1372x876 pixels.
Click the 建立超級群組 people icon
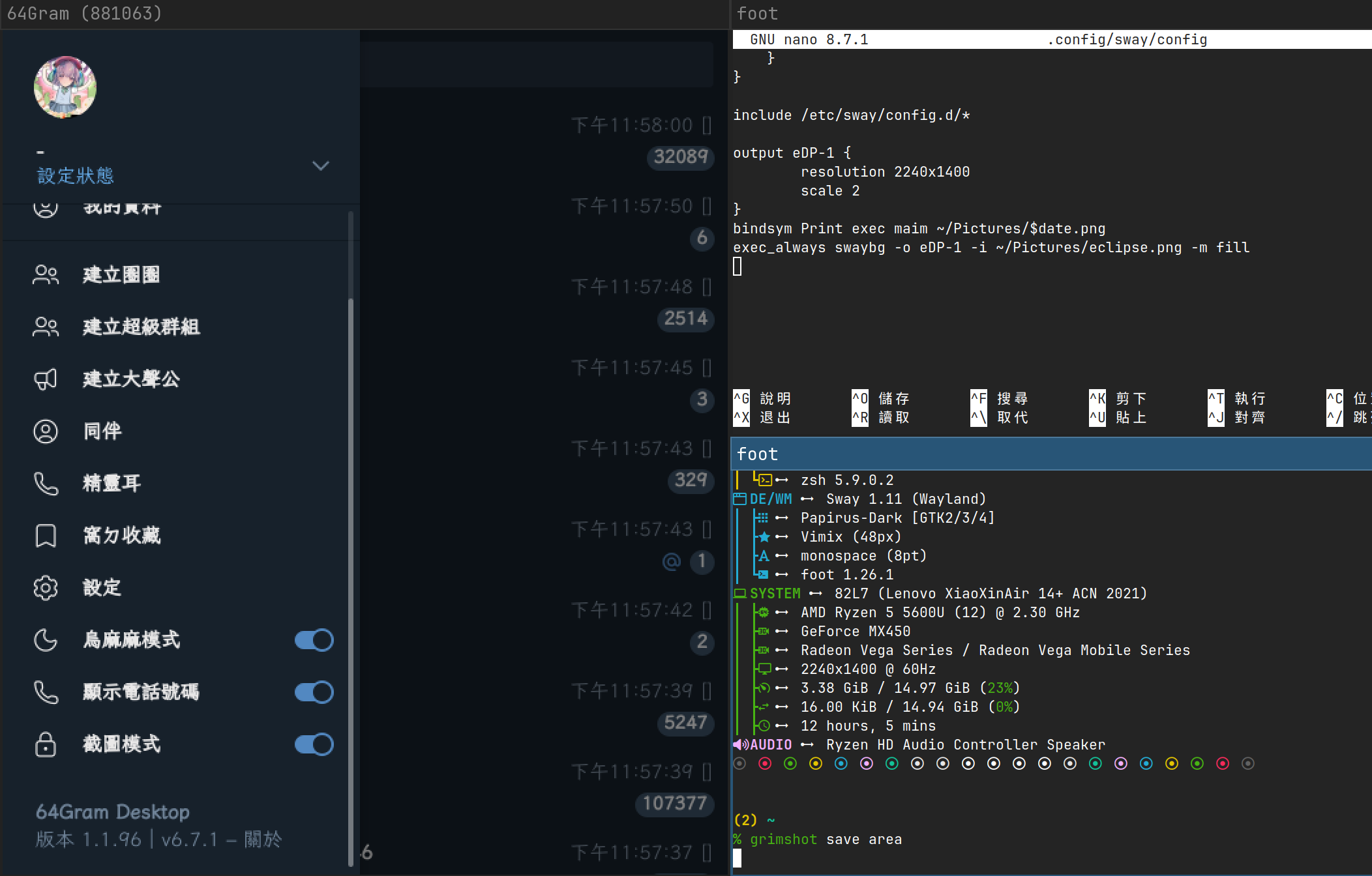point(46,327)
